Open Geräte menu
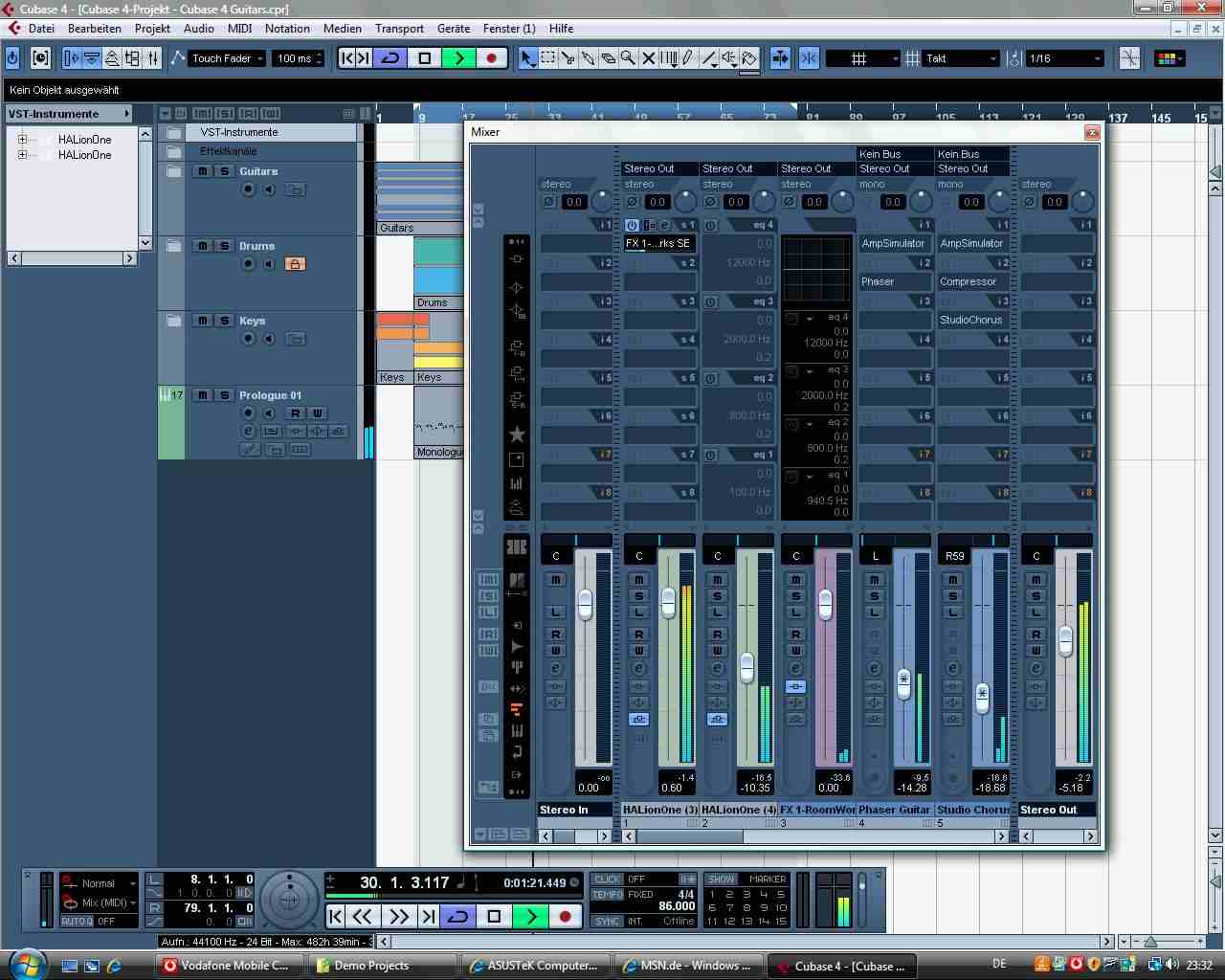Viewport: 1225px width, 980px height. click(x=454, y=29)
